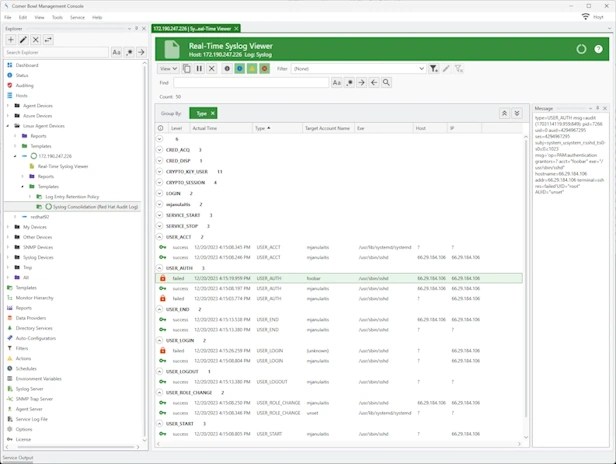Image resolution: width=616 pixels, height=464 pixels.
Task: Collapse the USER_ROLE_CHANGE group
Action: coord(160,392)
